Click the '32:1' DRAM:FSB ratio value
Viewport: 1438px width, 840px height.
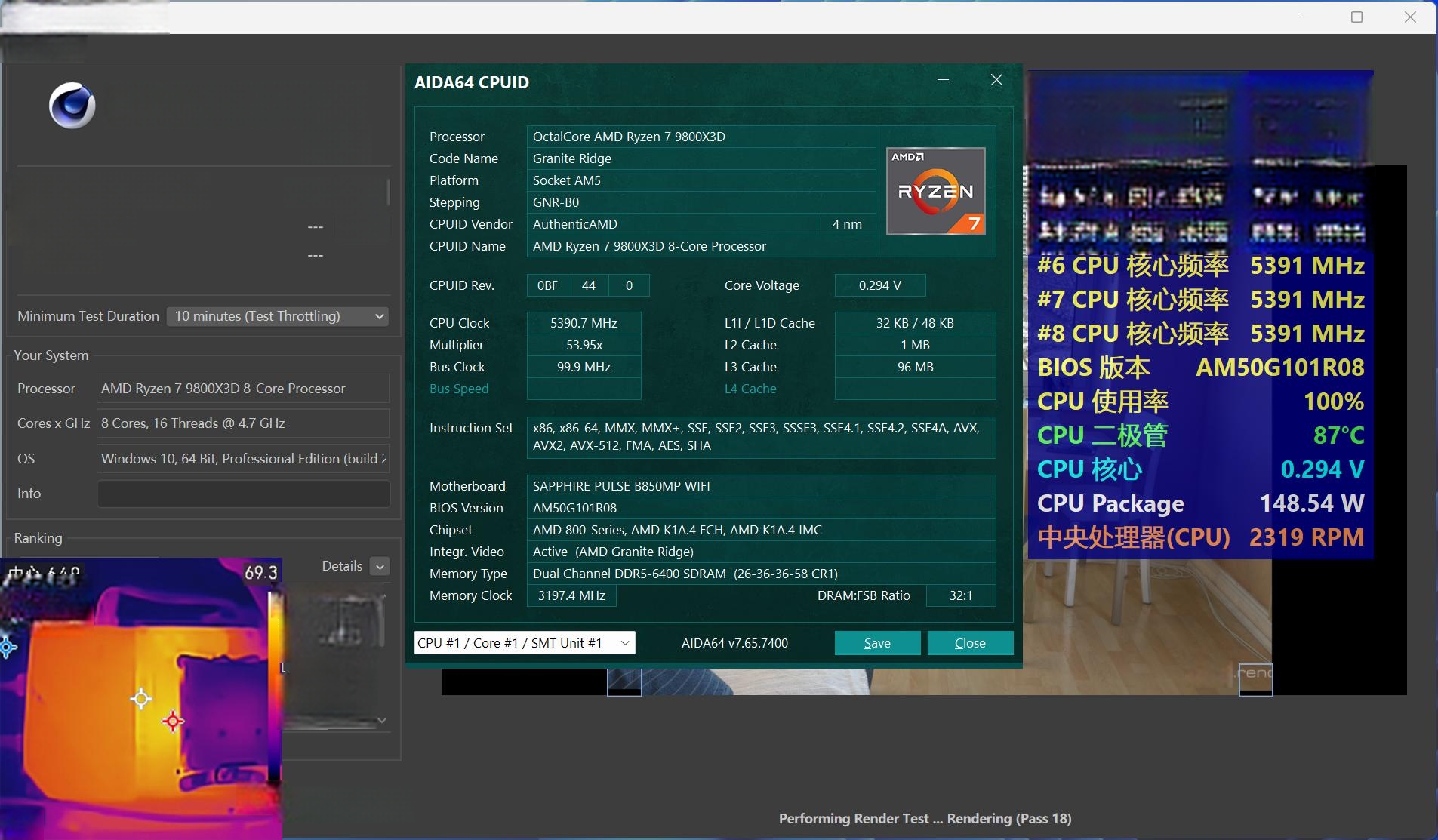pyautogui.click(x=961, y=595)
